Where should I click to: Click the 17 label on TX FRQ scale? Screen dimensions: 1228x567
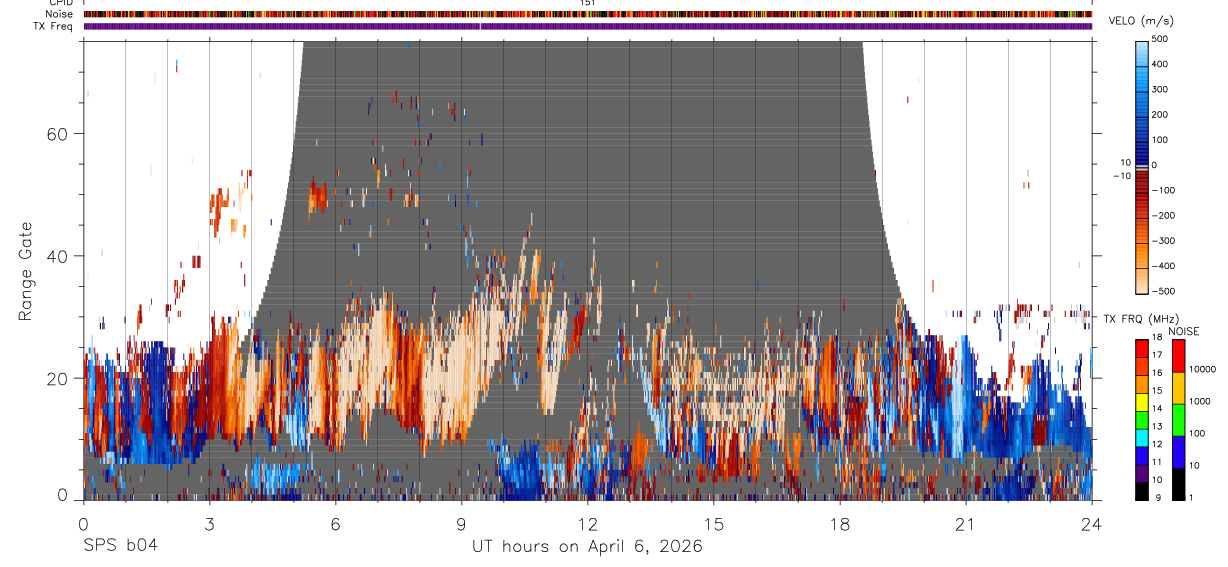(x=1158, y=356)
